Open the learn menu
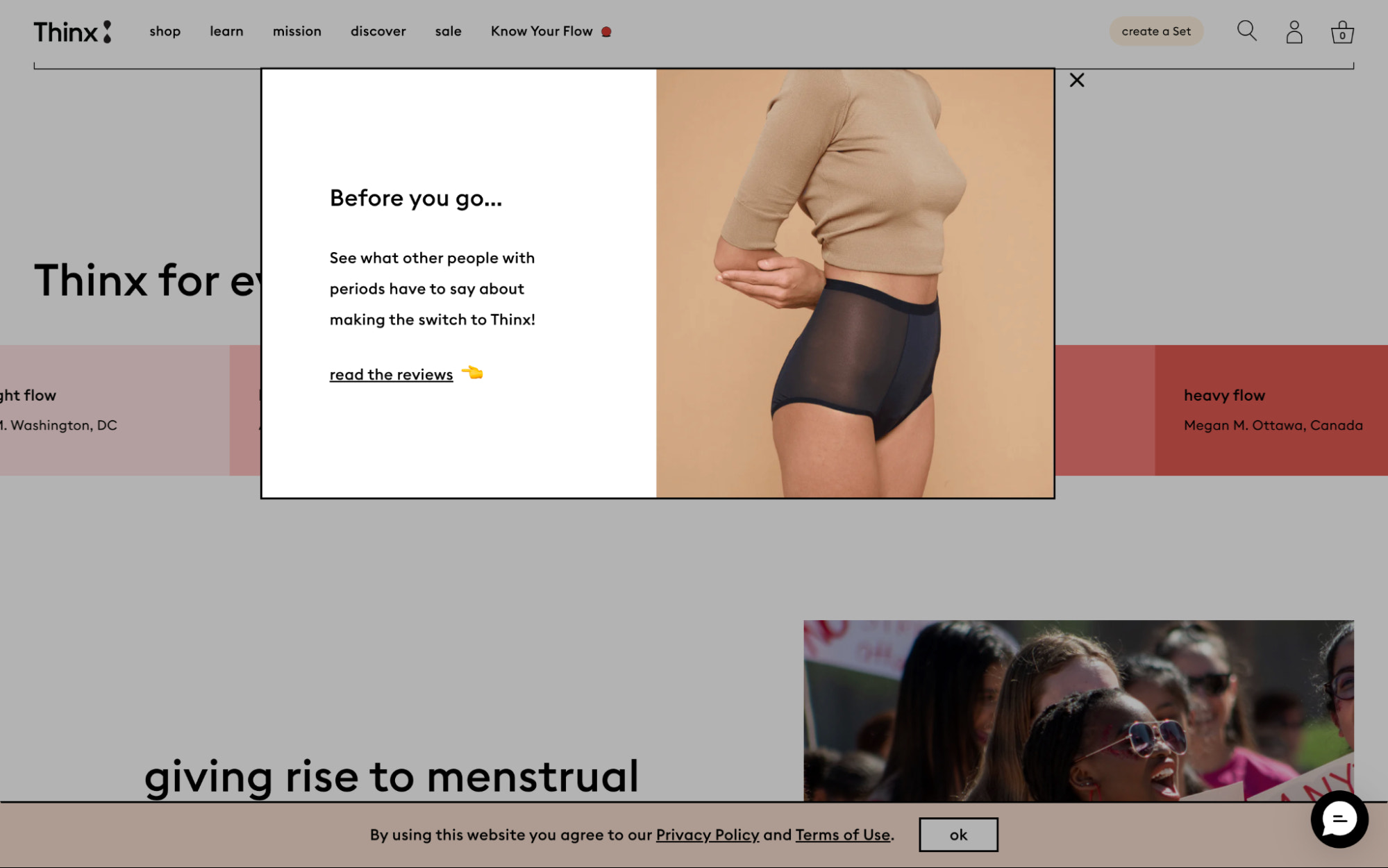Viewport: 1388px width, 868px height. [x=226, y=31]
